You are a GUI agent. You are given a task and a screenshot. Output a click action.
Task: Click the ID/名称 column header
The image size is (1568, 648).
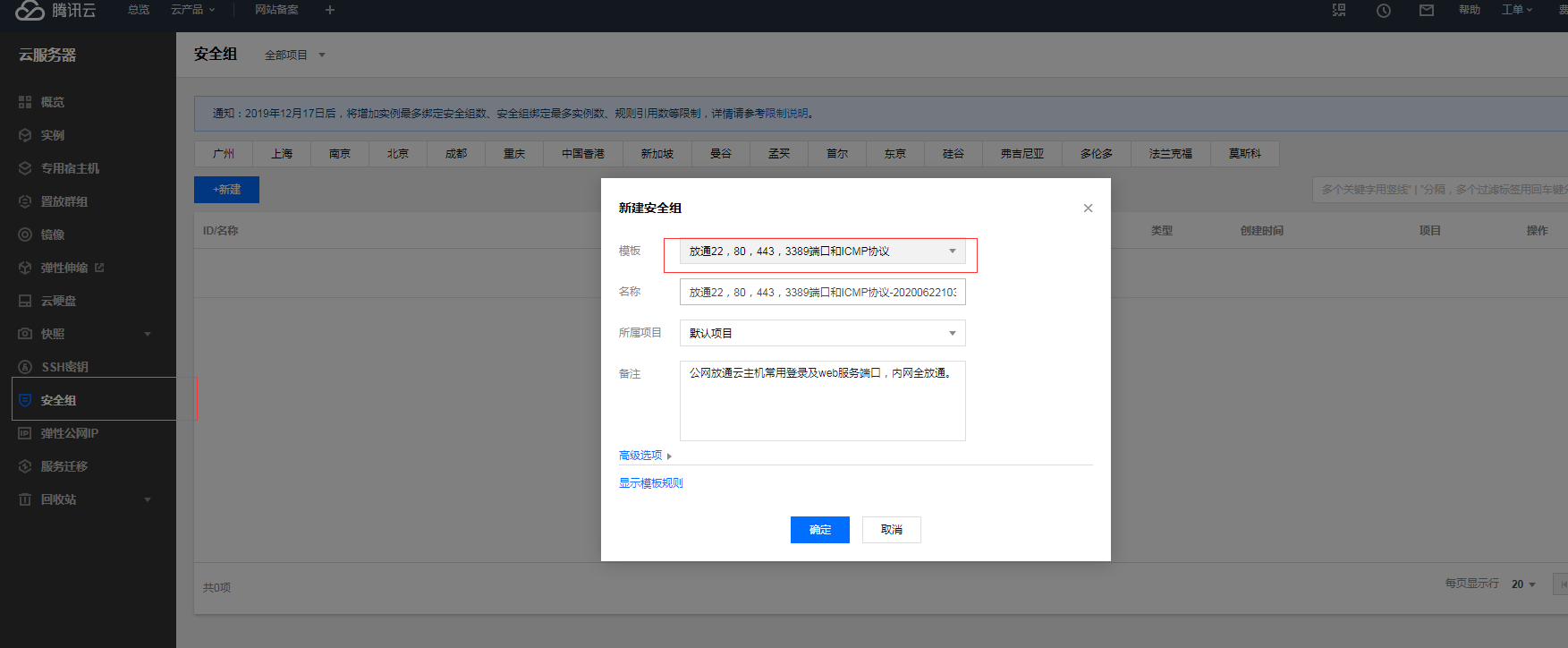(x=220, y=231)
